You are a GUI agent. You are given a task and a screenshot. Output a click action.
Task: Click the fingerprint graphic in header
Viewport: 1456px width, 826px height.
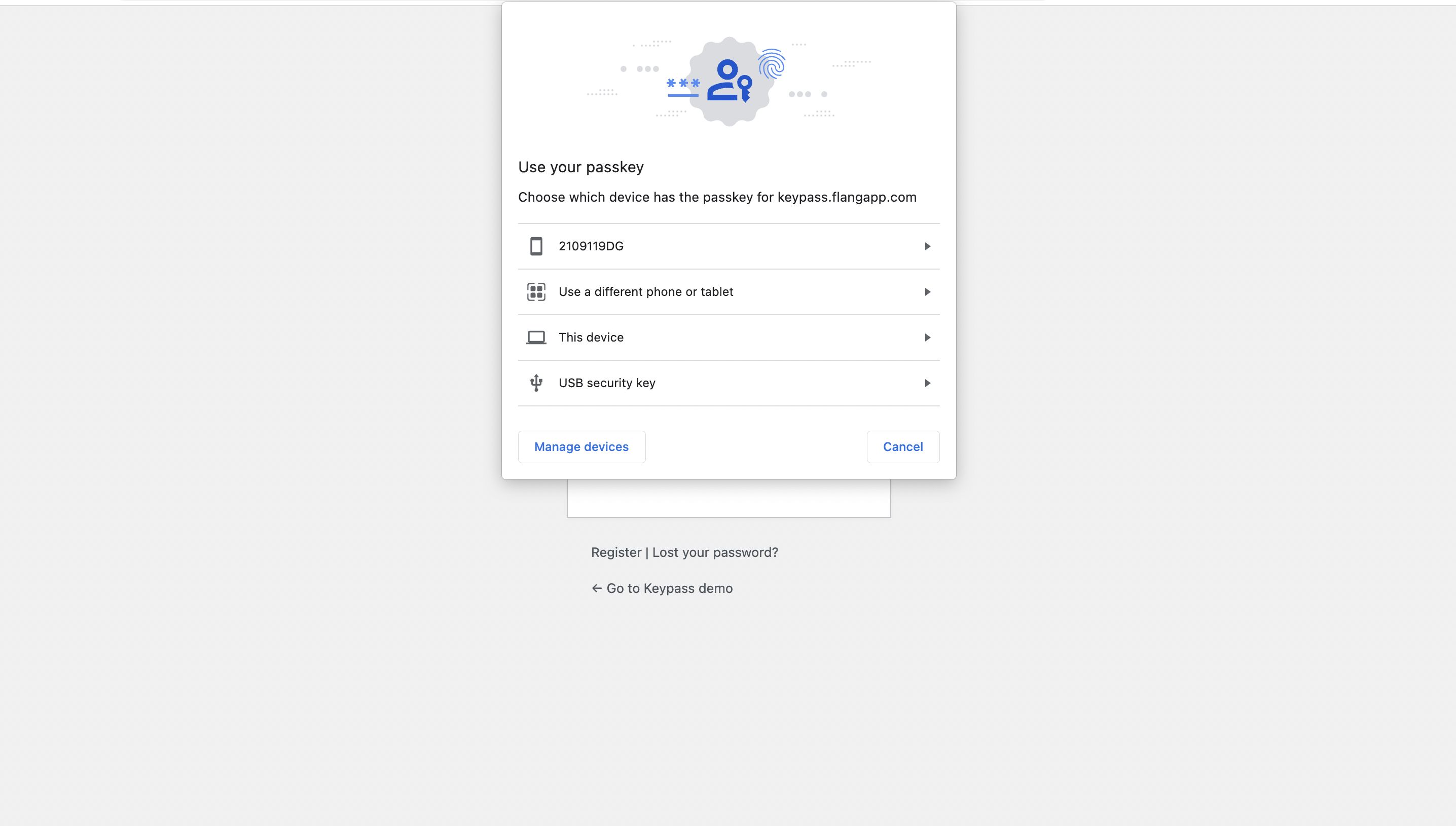click(772, 64)
